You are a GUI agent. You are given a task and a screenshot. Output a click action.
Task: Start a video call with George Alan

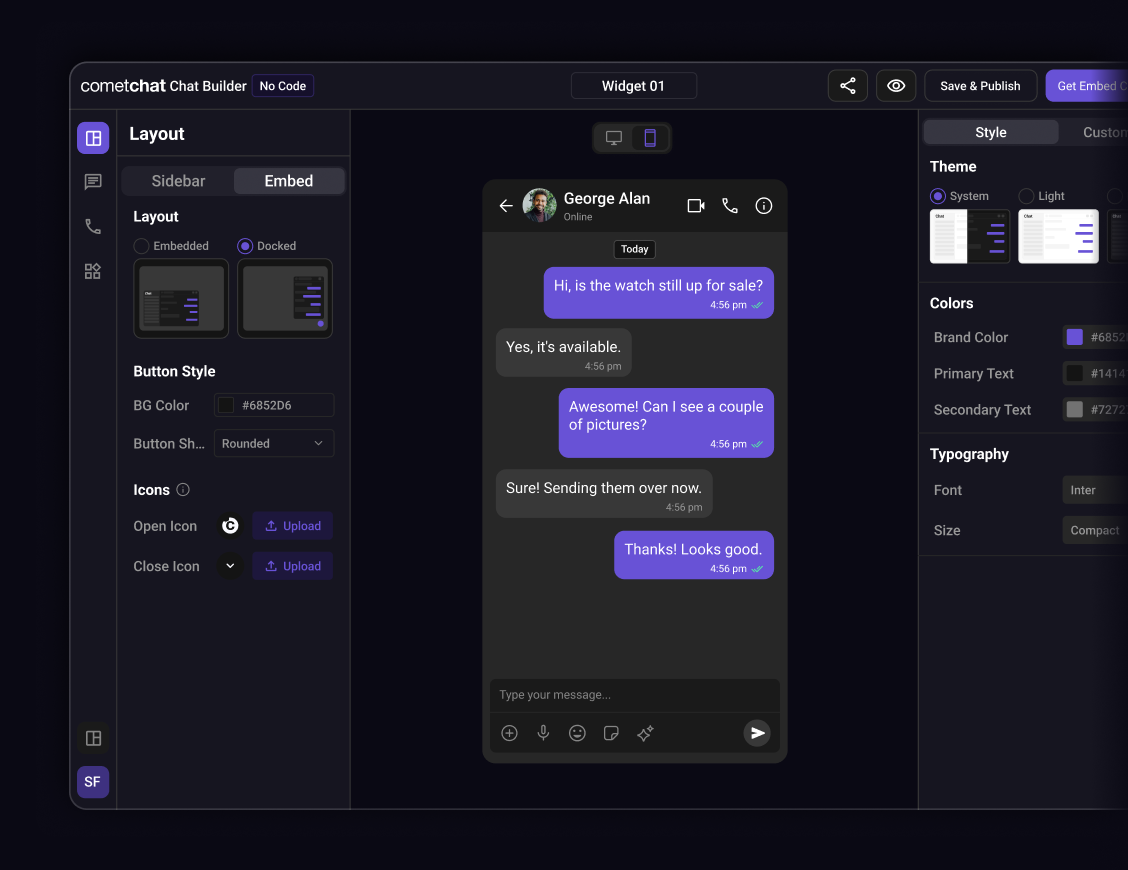point(696,206)
